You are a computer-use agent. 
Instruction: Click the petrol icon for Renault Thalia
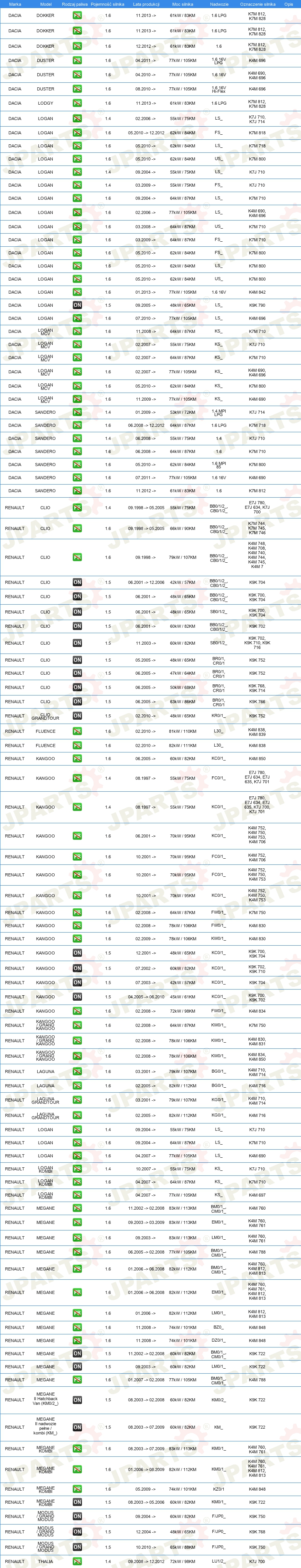pos(77,1561)
